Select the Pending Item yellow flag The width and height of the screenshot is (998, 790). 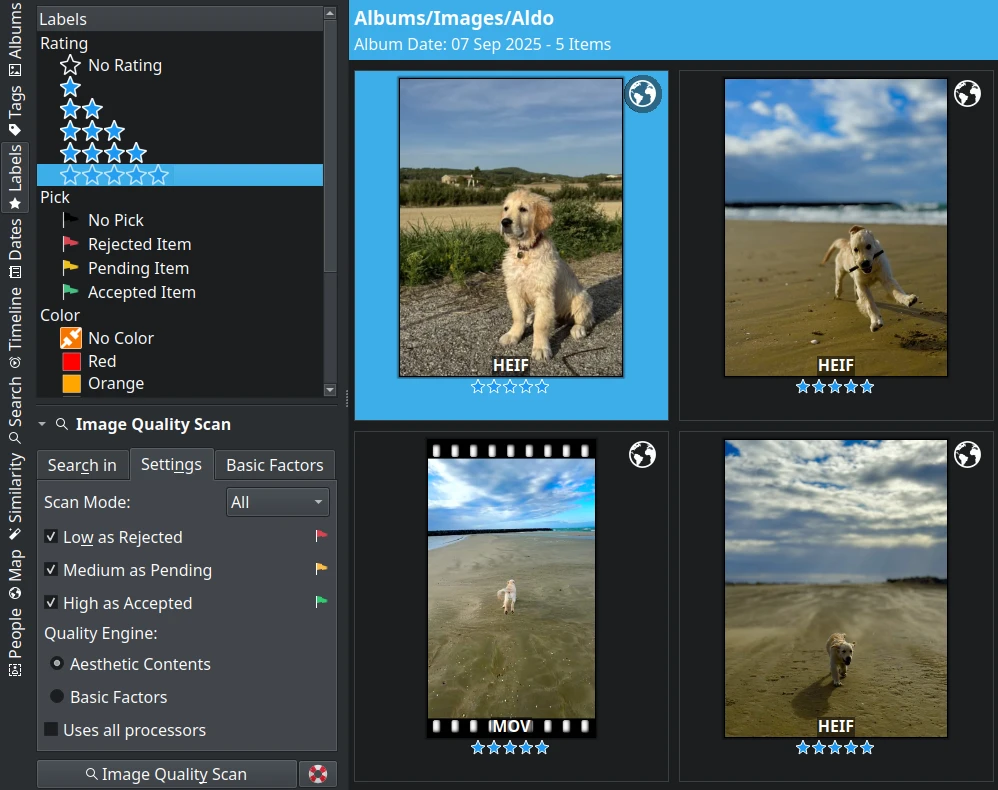tap(70, 268)
